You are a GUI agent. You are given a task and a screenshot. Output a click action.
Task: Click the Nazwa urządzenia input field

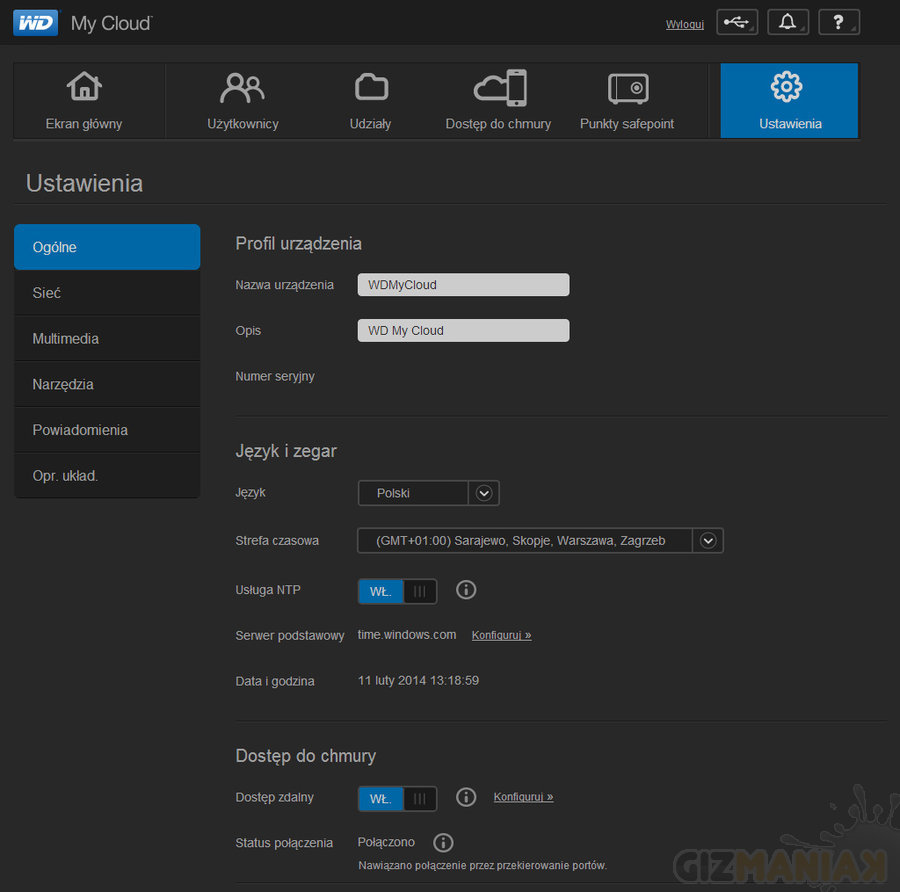(x=463, y=285)
